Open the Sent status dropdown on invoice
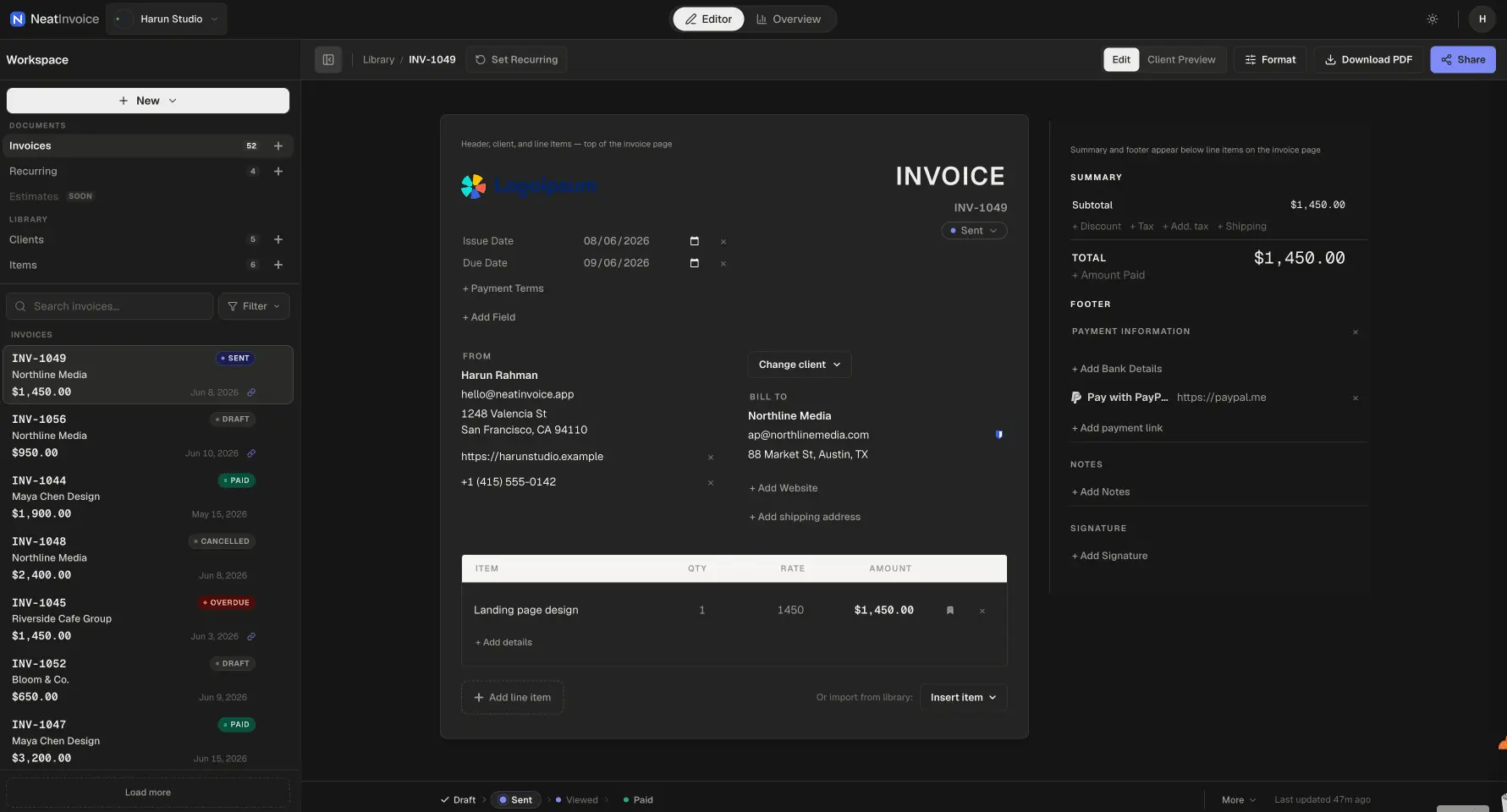This screenshot has width=1507, height=812. tap(974, 230)
